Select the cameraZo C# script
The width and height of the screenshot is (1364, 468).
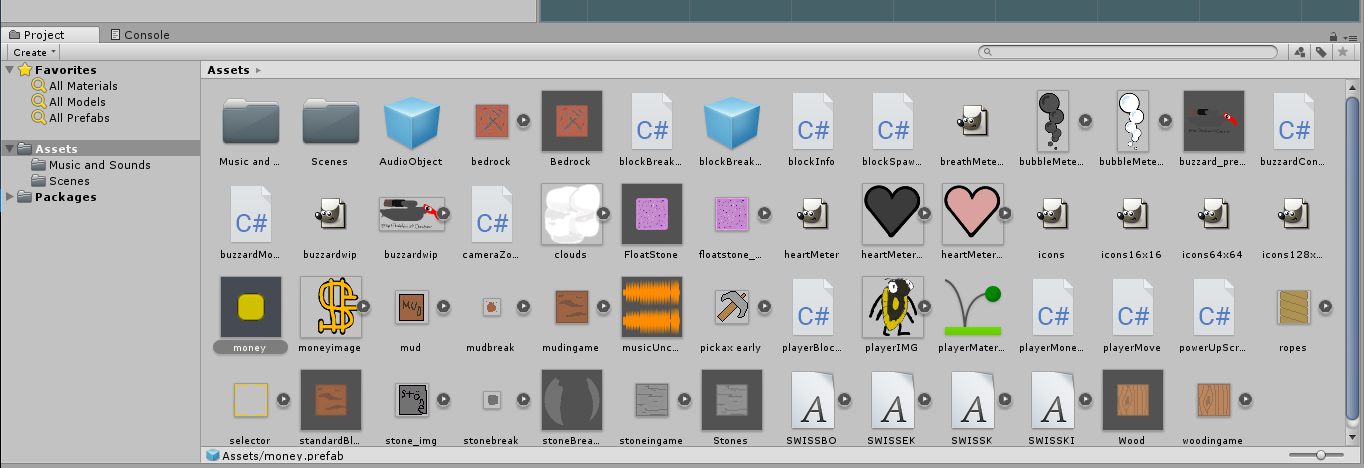(x=491, y=214)
